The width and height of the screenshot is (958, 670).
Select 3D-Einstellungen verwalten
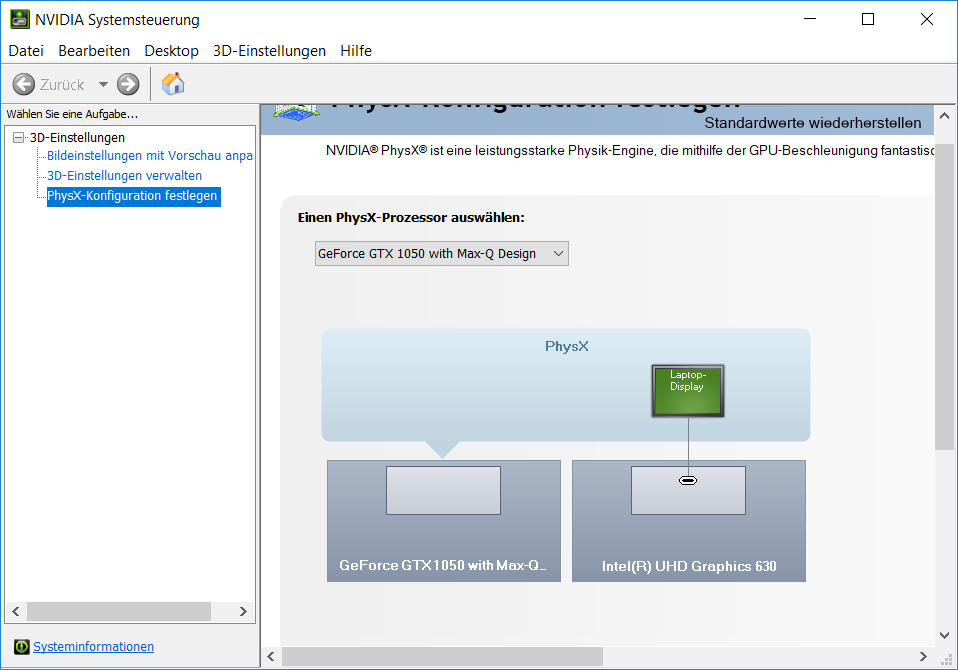(x=125, y=176)
